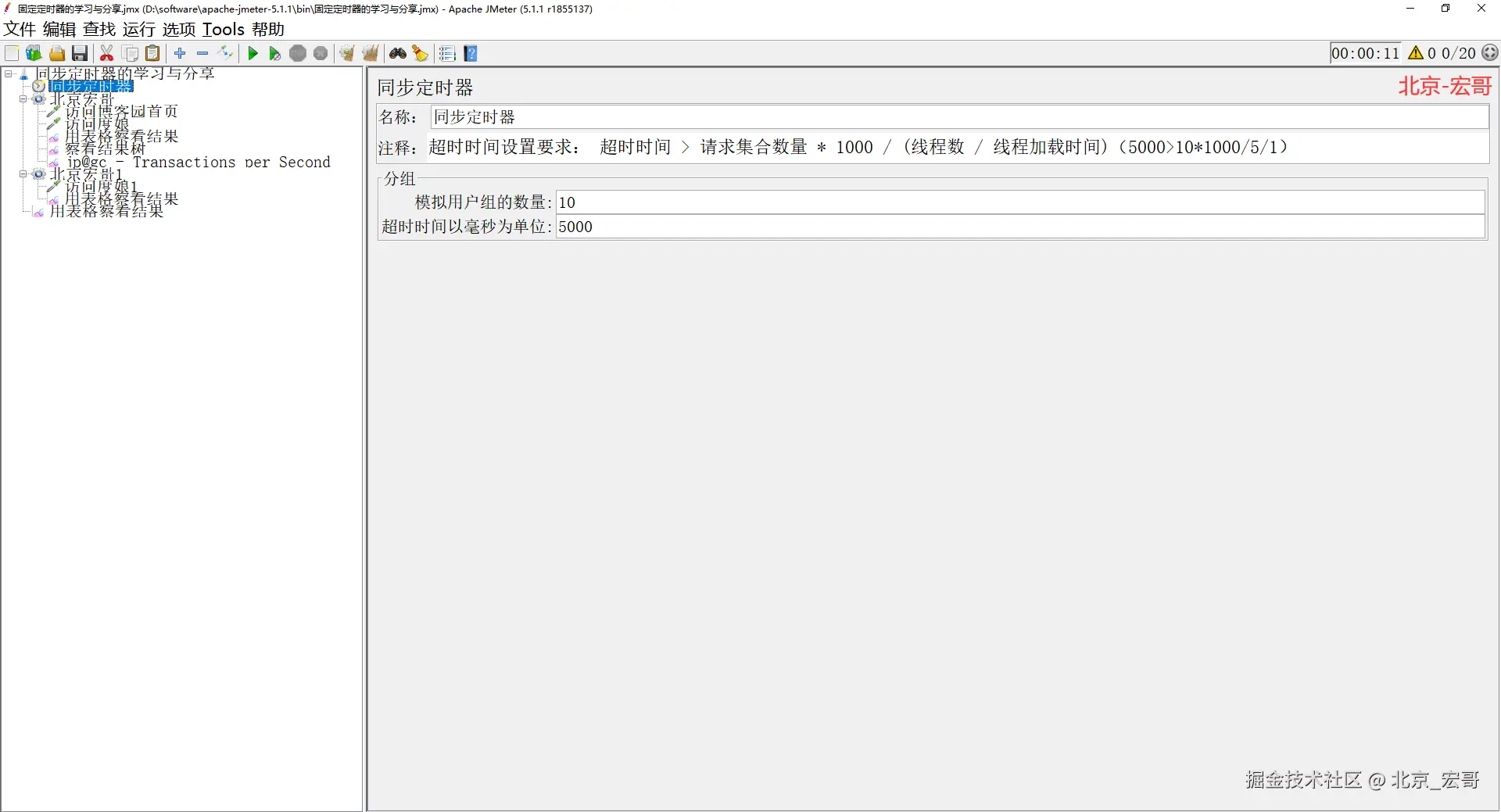Screen dimensions: 1501x812
Task: Select ip@gc Transactions per Second listener
Action: [198, 162]
